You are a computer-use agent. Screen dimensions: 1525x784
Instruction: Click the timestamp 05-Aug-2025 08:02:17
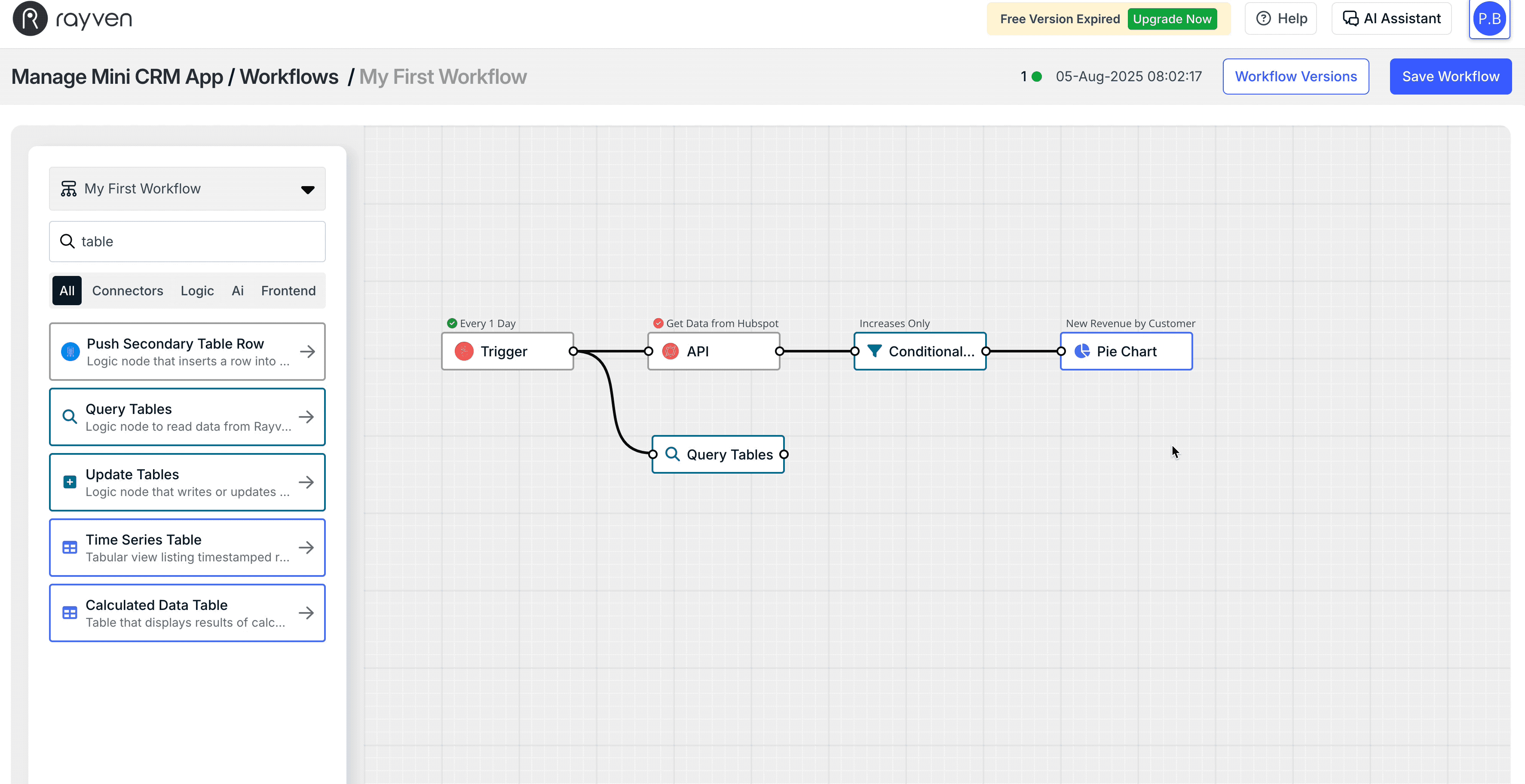click(x=1128, y=77)
